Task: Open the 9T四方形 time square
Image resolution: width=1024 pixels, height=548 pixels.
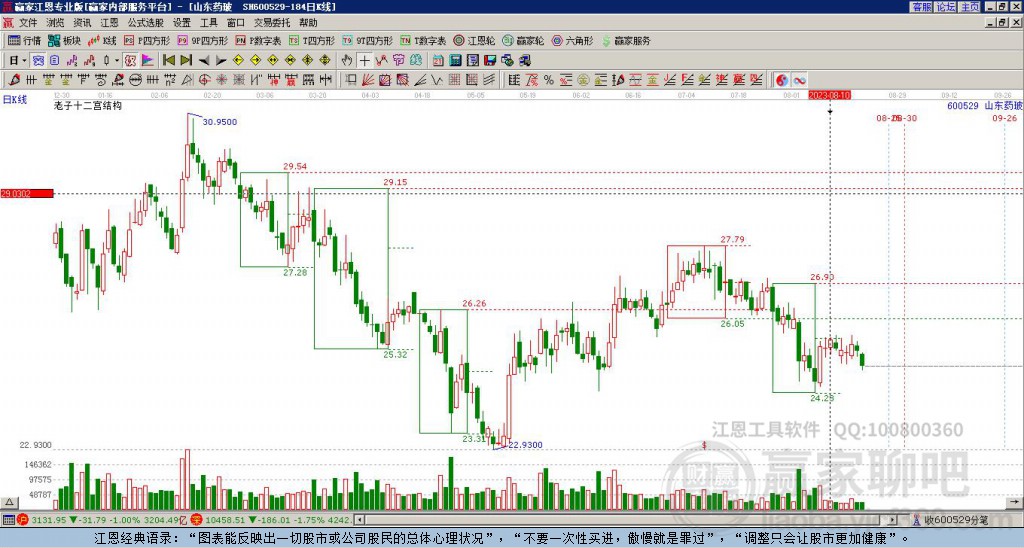Action: (x=367, y=40)
